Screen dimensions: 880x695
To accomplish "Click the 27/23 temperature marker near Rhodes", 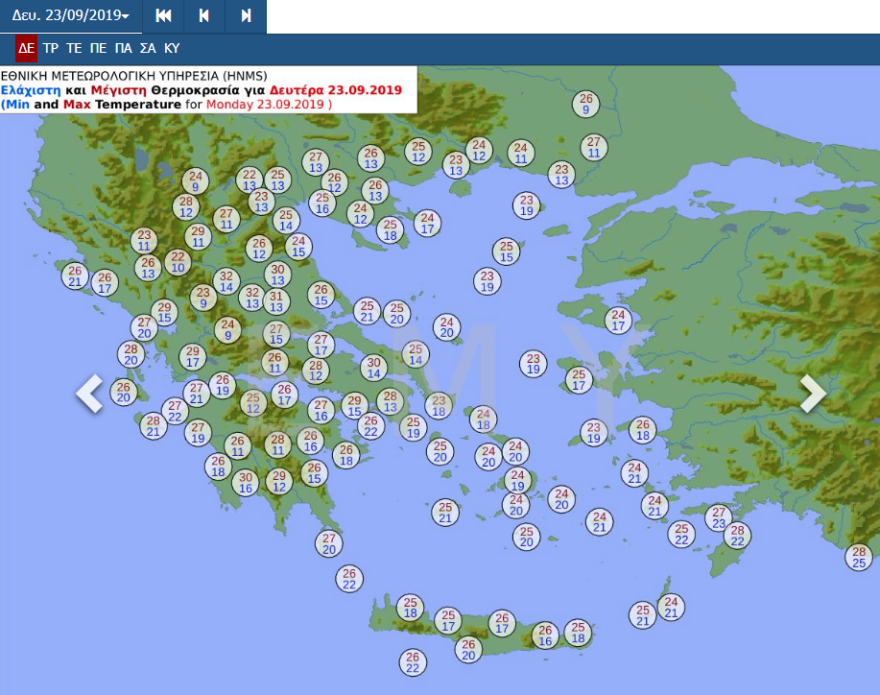I will 718,517.
